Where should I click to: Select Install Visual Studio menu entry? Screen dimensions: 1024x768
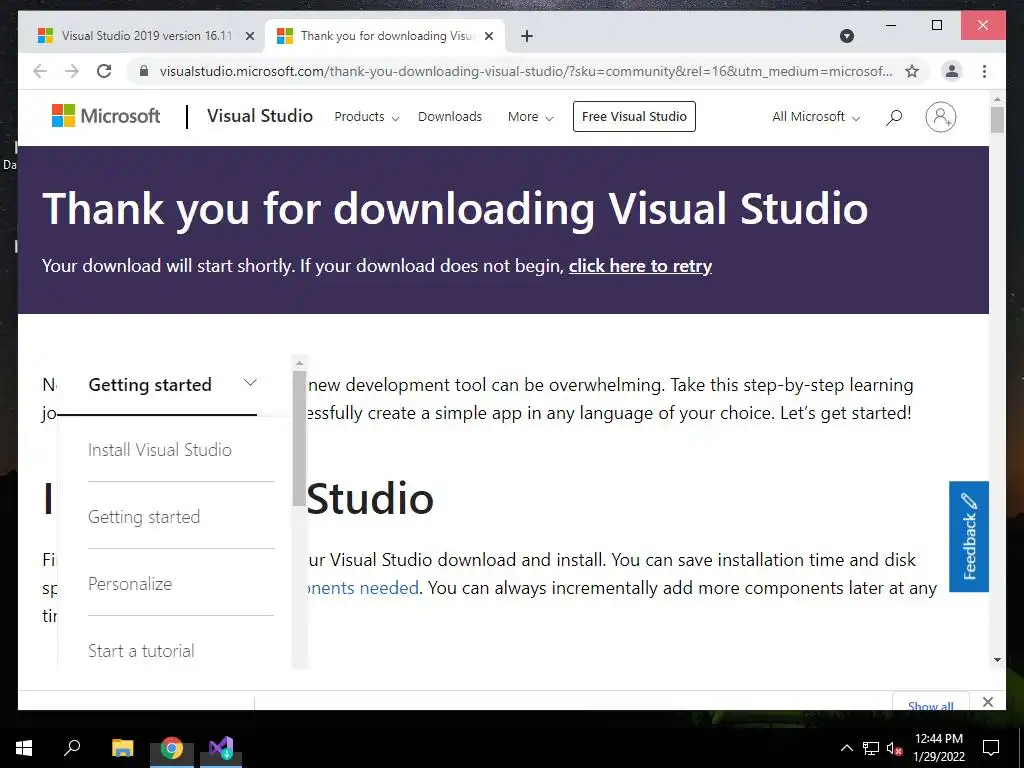coord(160,450)
